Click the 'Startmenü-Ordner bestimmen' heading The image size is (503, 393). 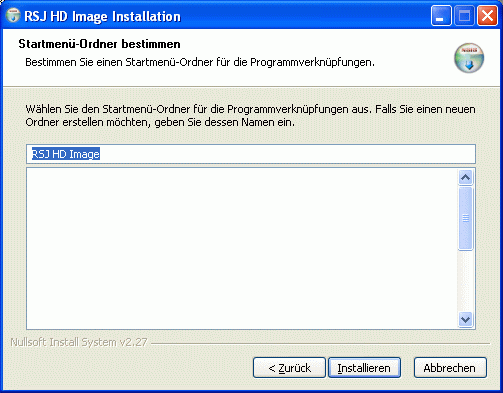pyautogui.click(x=99, y=44)
